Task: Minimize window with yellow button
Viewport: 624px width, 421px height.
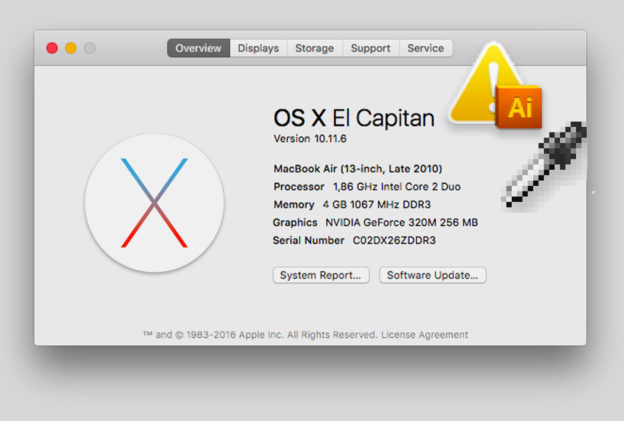Action: pos(71,48)
